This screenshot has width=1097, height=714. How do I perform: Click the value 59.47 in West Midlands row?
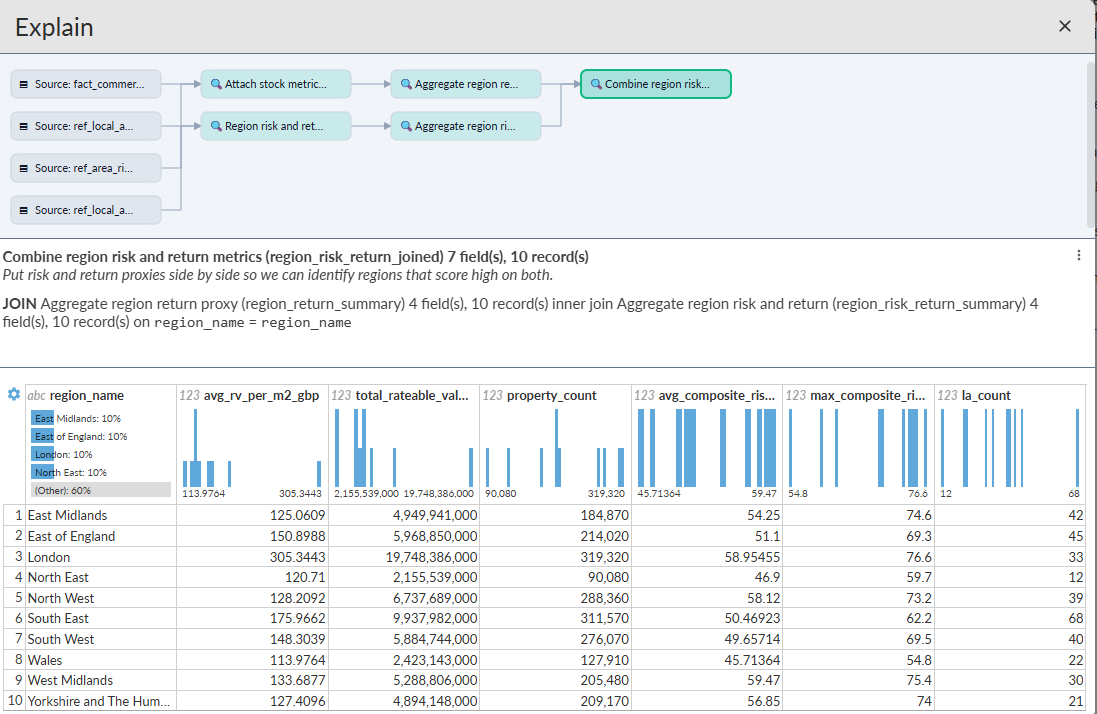707,680
